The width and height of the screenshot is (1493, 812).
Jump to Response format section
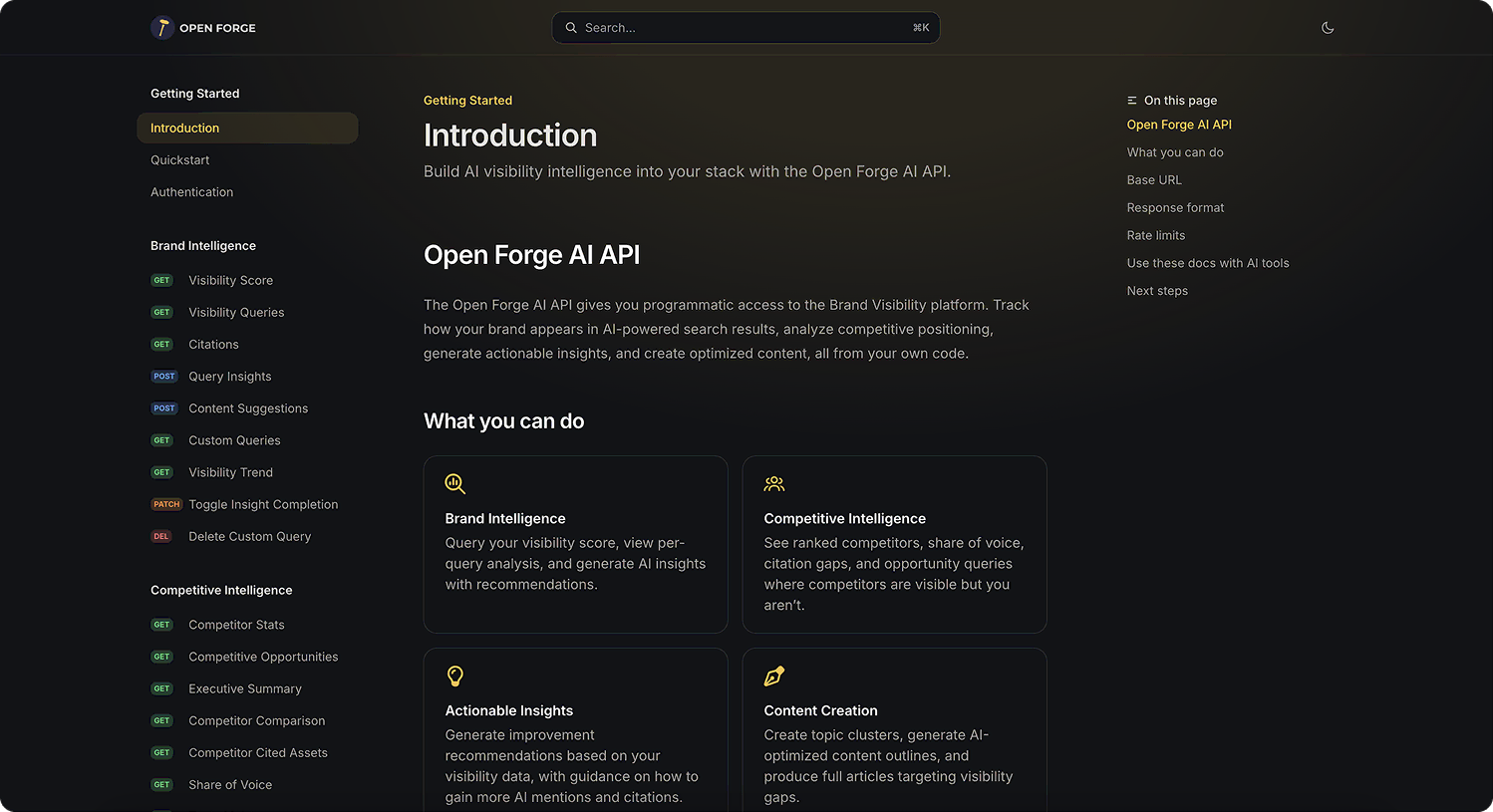tap(1175, 208)
